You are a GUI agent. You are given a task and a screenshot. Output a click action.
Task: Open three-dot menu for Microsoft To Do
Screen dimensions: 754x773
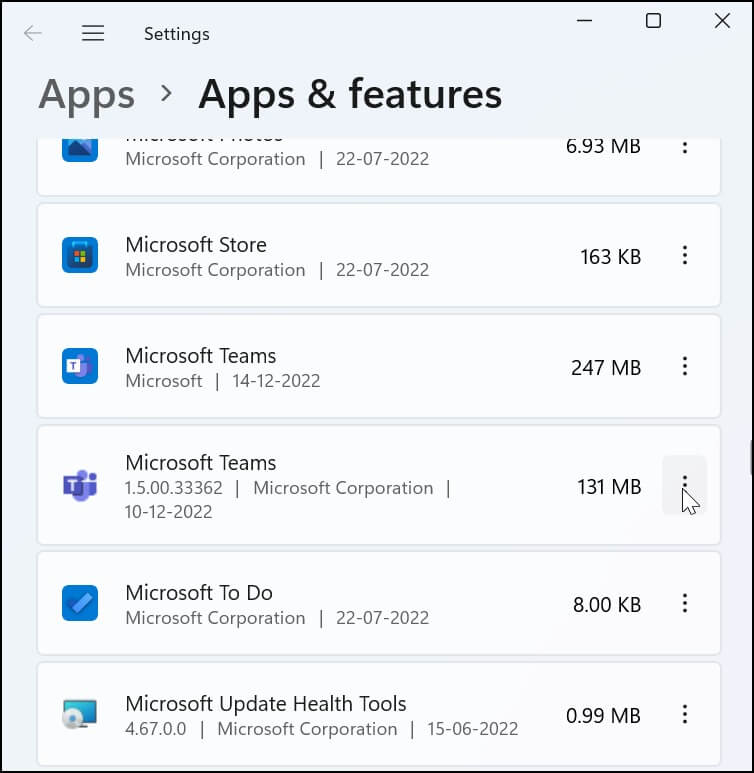pos(684,603)
